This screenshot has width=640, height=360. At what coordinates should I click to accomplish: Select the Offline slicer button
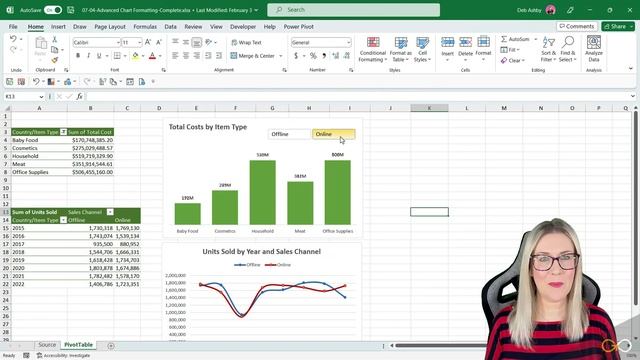pos(289,134)
